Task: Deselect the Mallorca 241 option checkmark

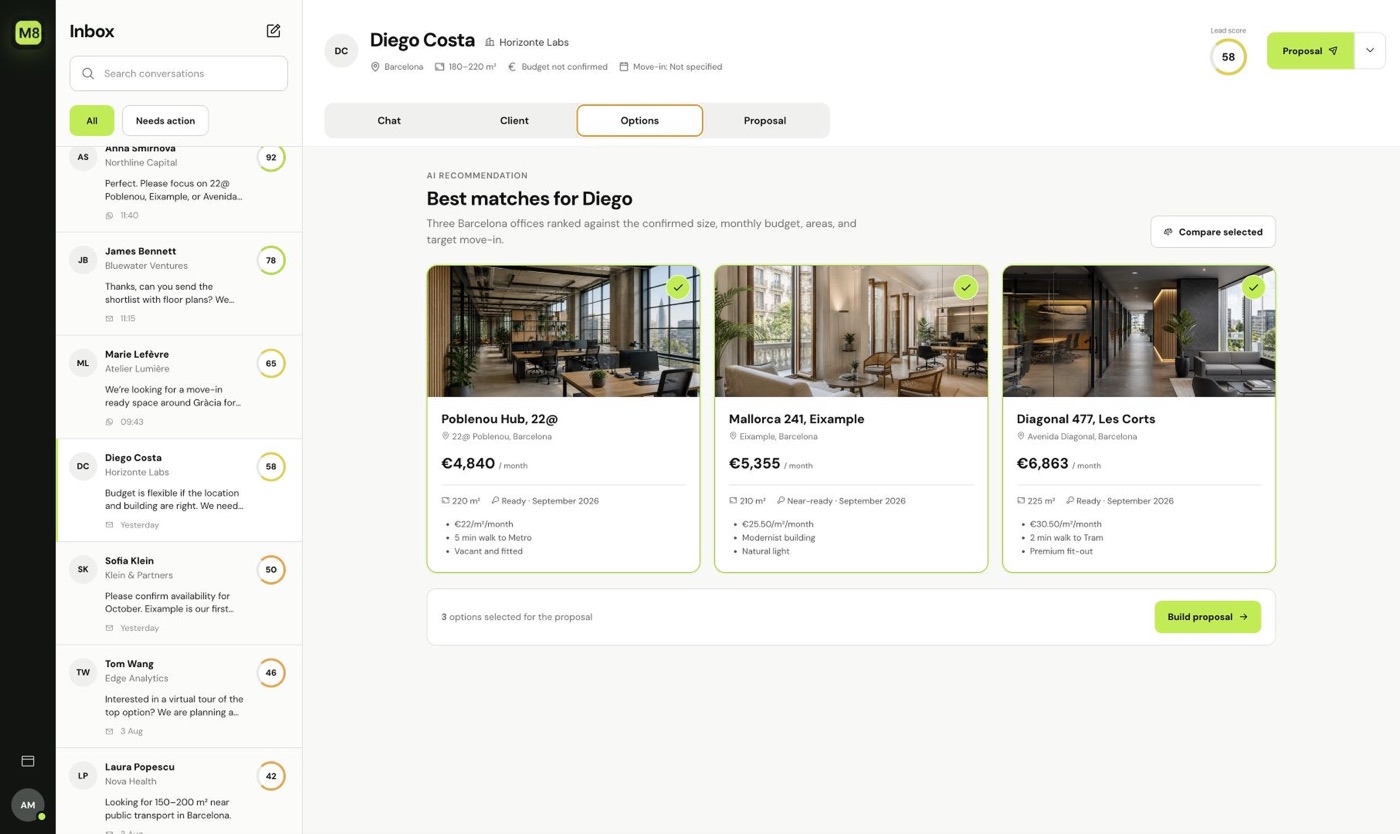Action: coord(965,288)
